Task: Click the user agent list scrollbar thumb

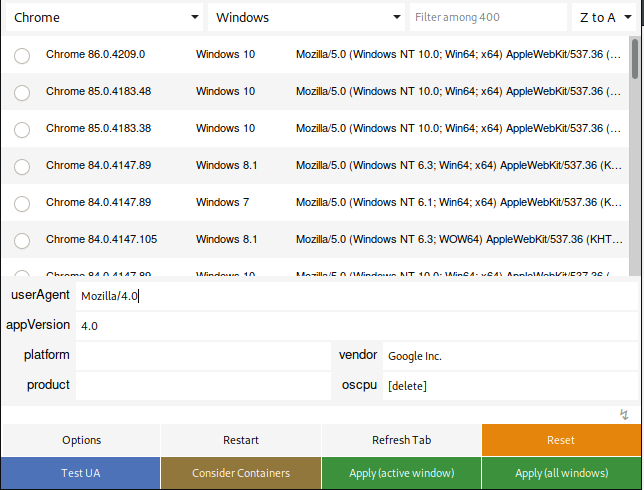Action: pyautogui.click(x=635, y=58)
